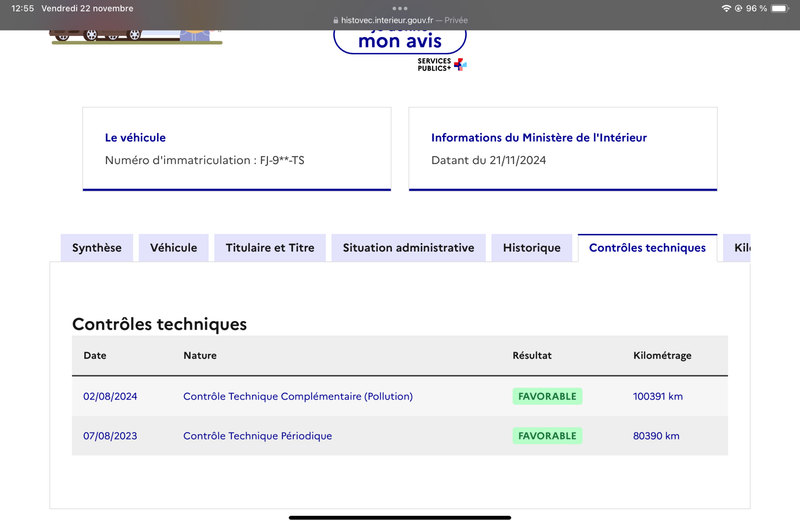Open the Véhicule tab
Viewport: 800px width, 525px height.
click(x=173, y=248)
